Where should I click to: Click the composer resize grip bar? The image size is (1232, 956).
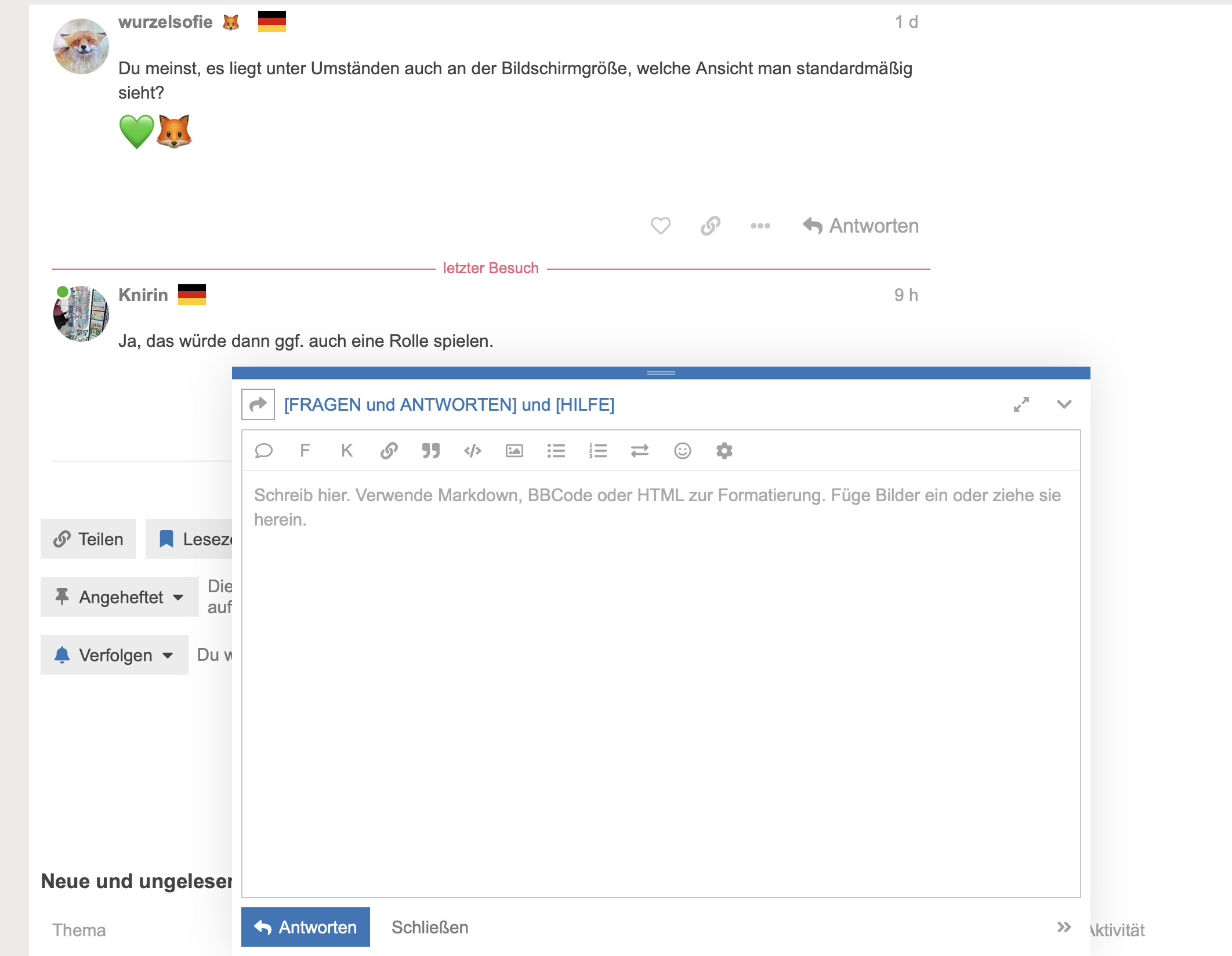[661, 373]
